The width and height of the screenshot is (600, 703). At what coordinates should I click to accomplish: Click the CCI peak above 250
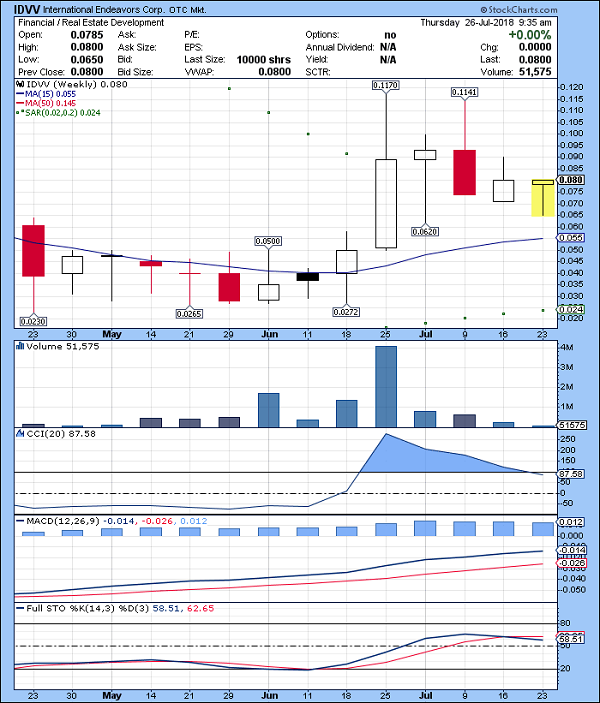pyautogui.click(x=386, y=435)
